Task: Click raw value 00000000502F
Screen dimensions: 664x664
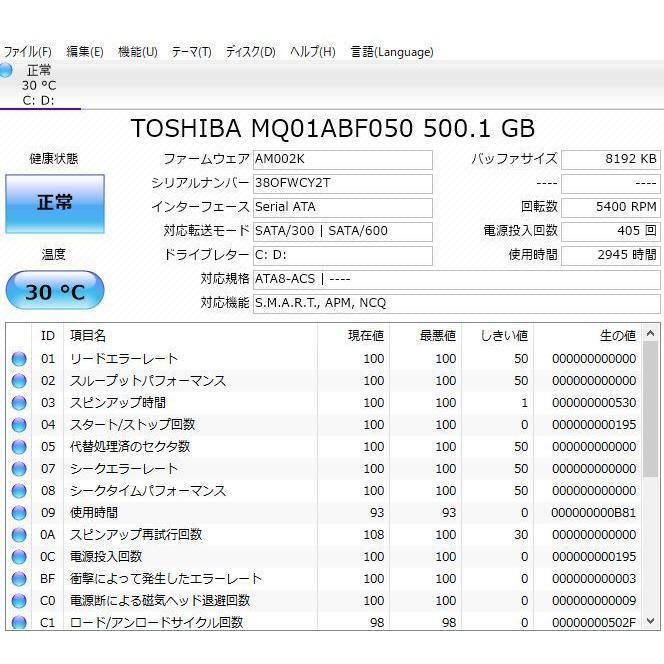Action: (x=594, y=623)
